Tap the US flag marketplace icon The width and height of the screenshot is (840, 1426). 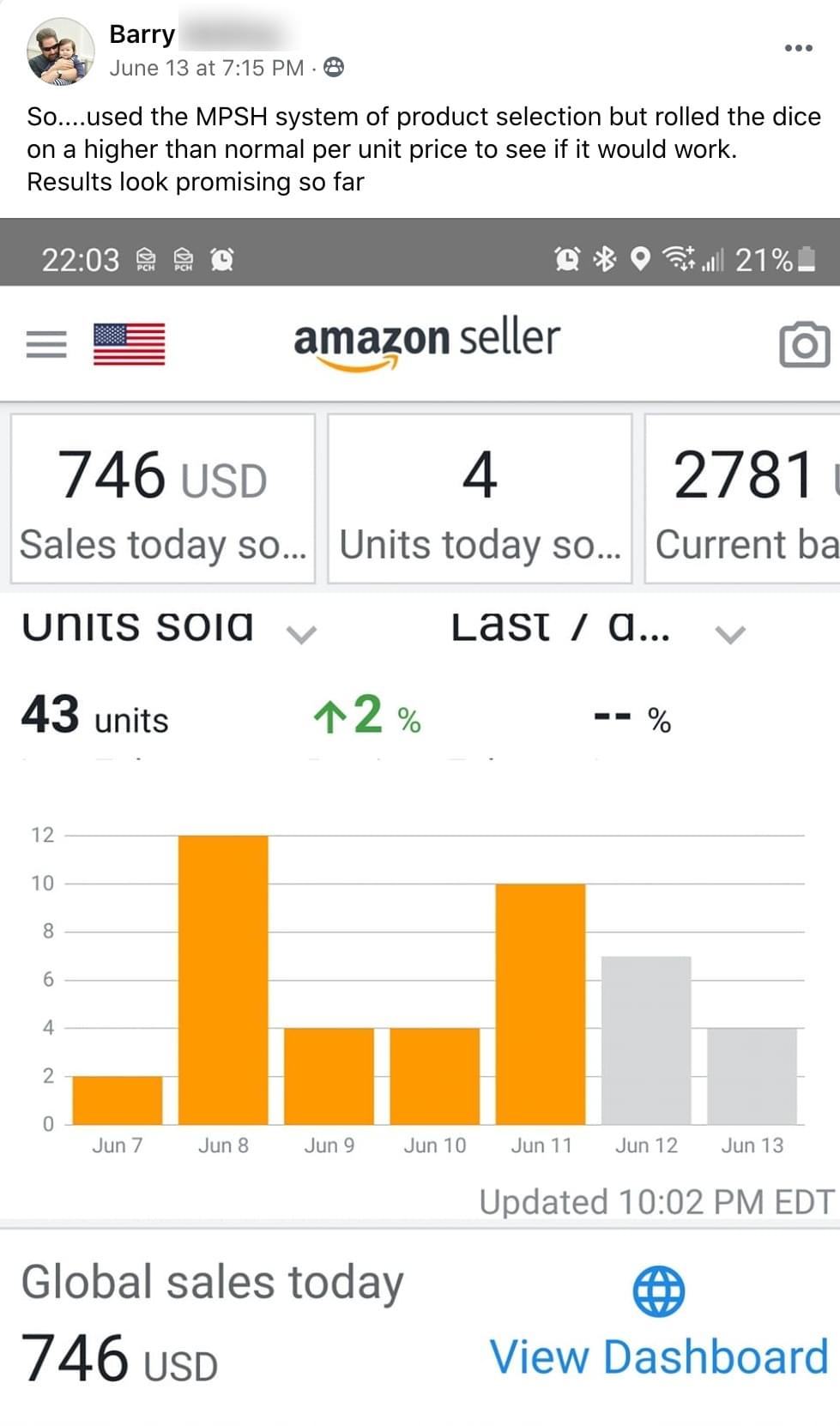pos(129,344)
